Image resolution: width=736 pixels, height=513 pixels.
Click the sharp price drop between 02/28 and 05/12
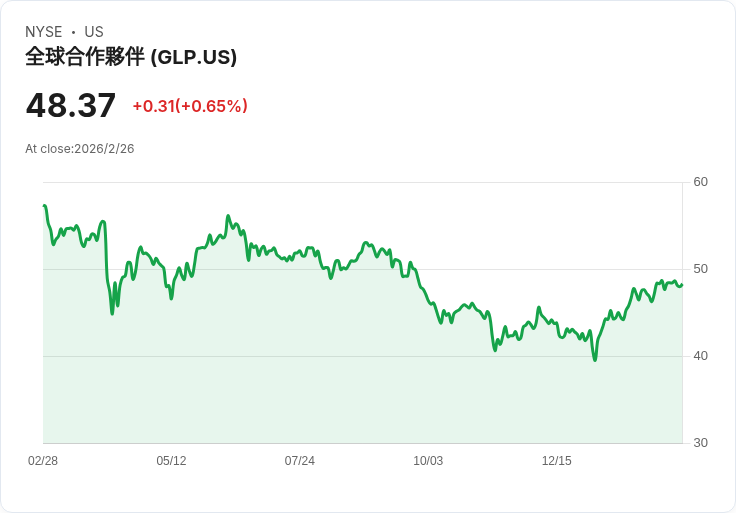(112, 313)
